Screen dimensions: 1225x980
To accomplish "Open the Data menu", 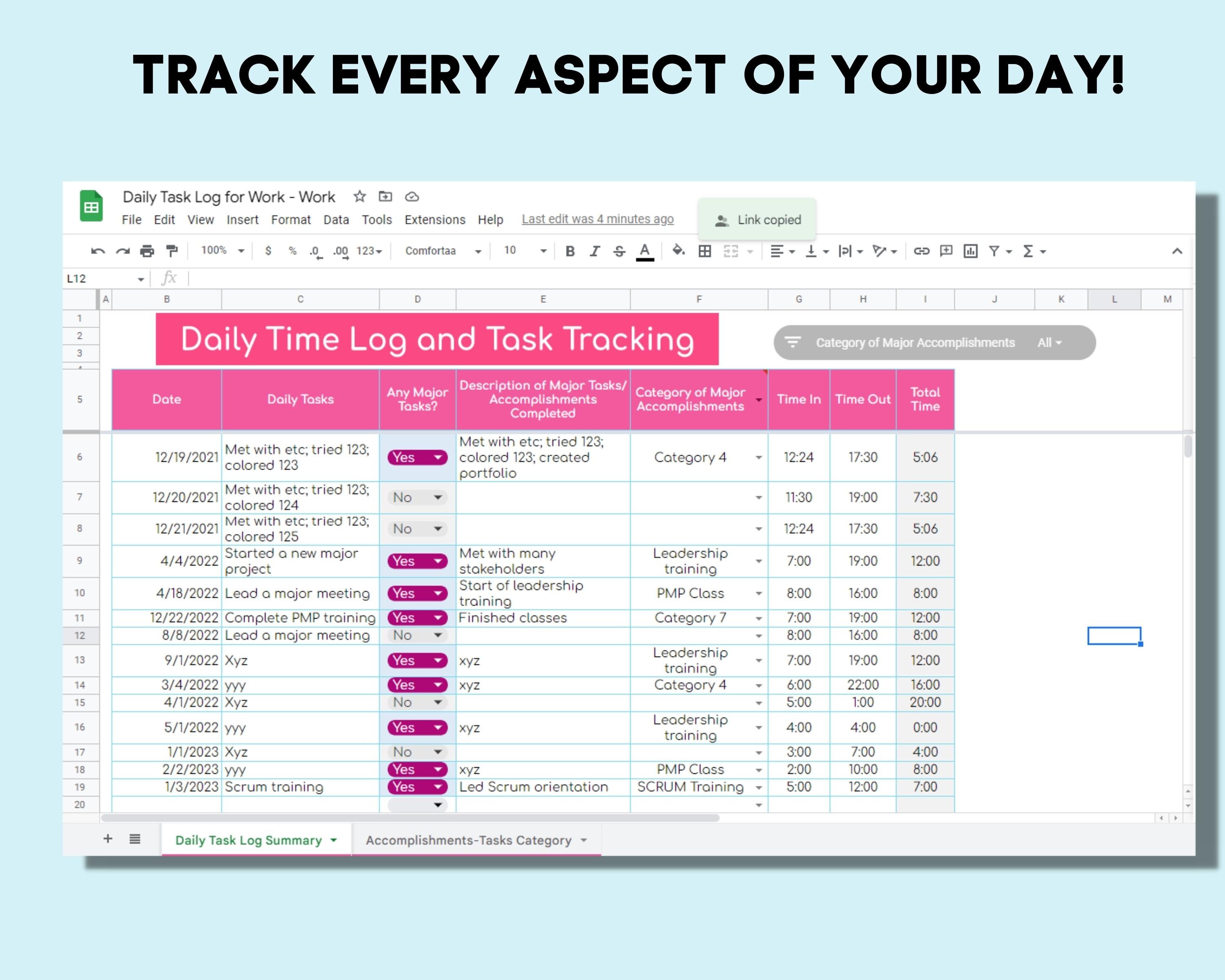I will point(336,220).
